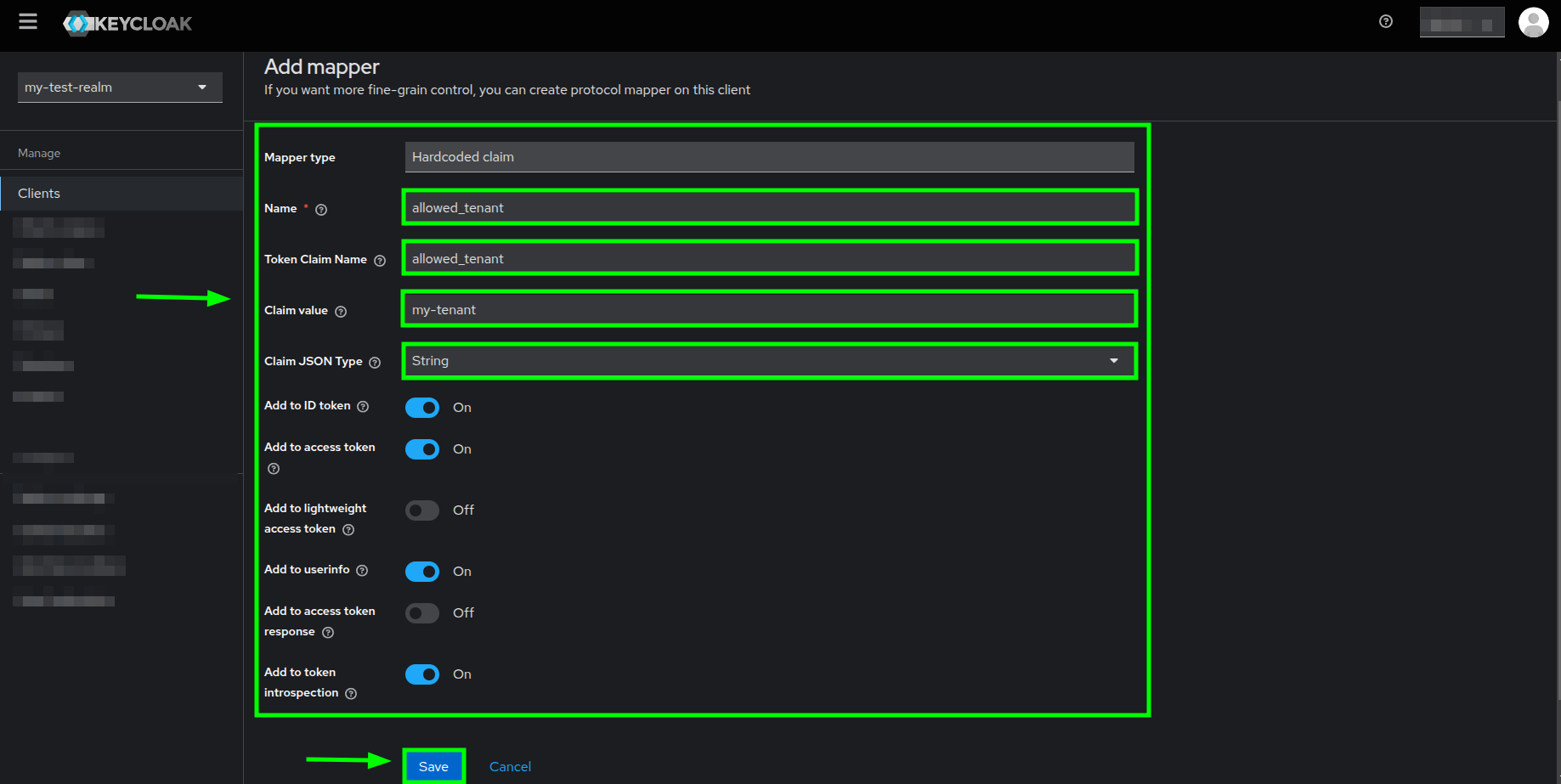Image resolution: width=1561 pixels, height=784 pixels.
Task: Open help icon next to Token Claim Name
Action: tap(380, 260)
